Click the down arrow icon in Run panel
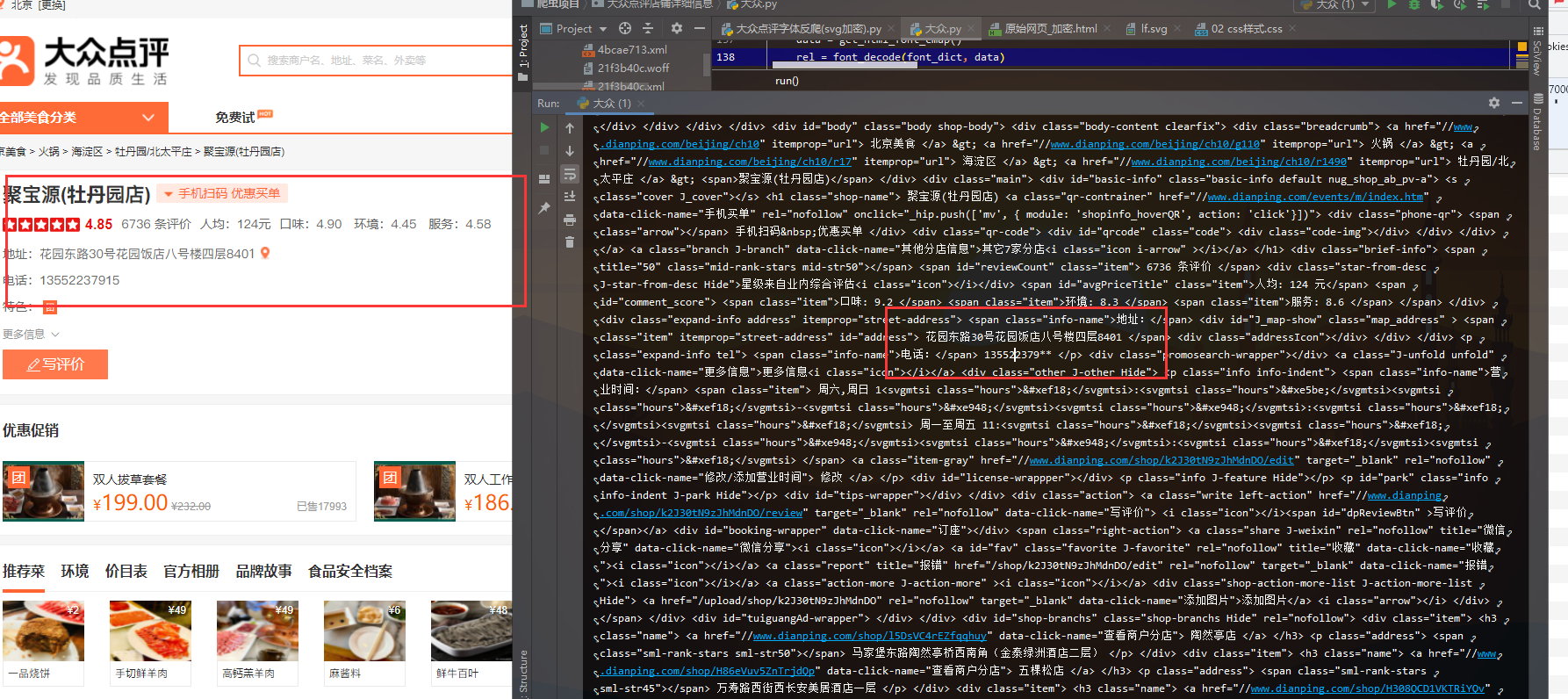 click(x=570, y=151)
